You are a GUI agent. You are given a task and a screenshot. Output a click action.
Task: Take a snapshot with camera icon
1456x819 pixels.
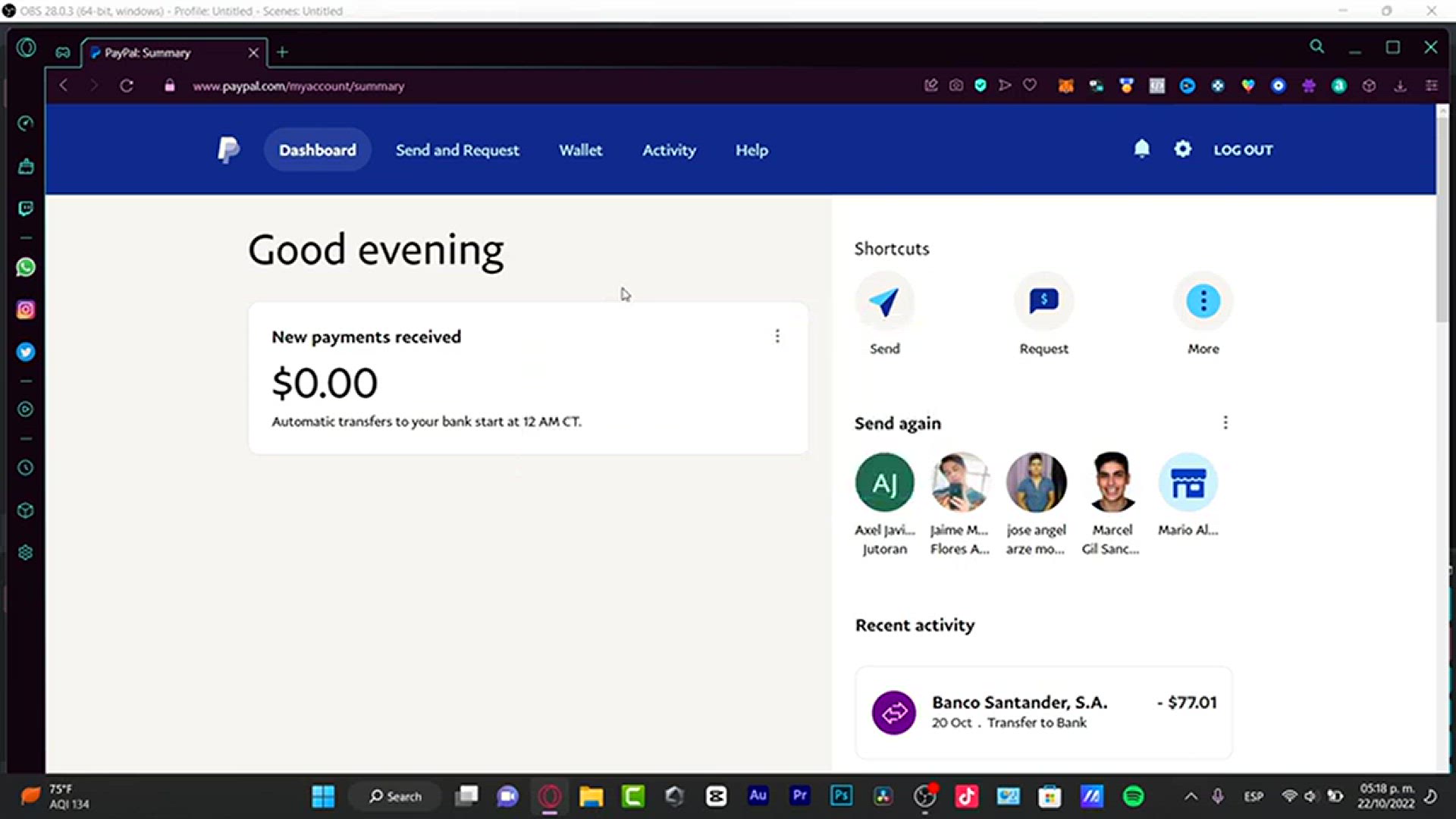click(956, 85)
